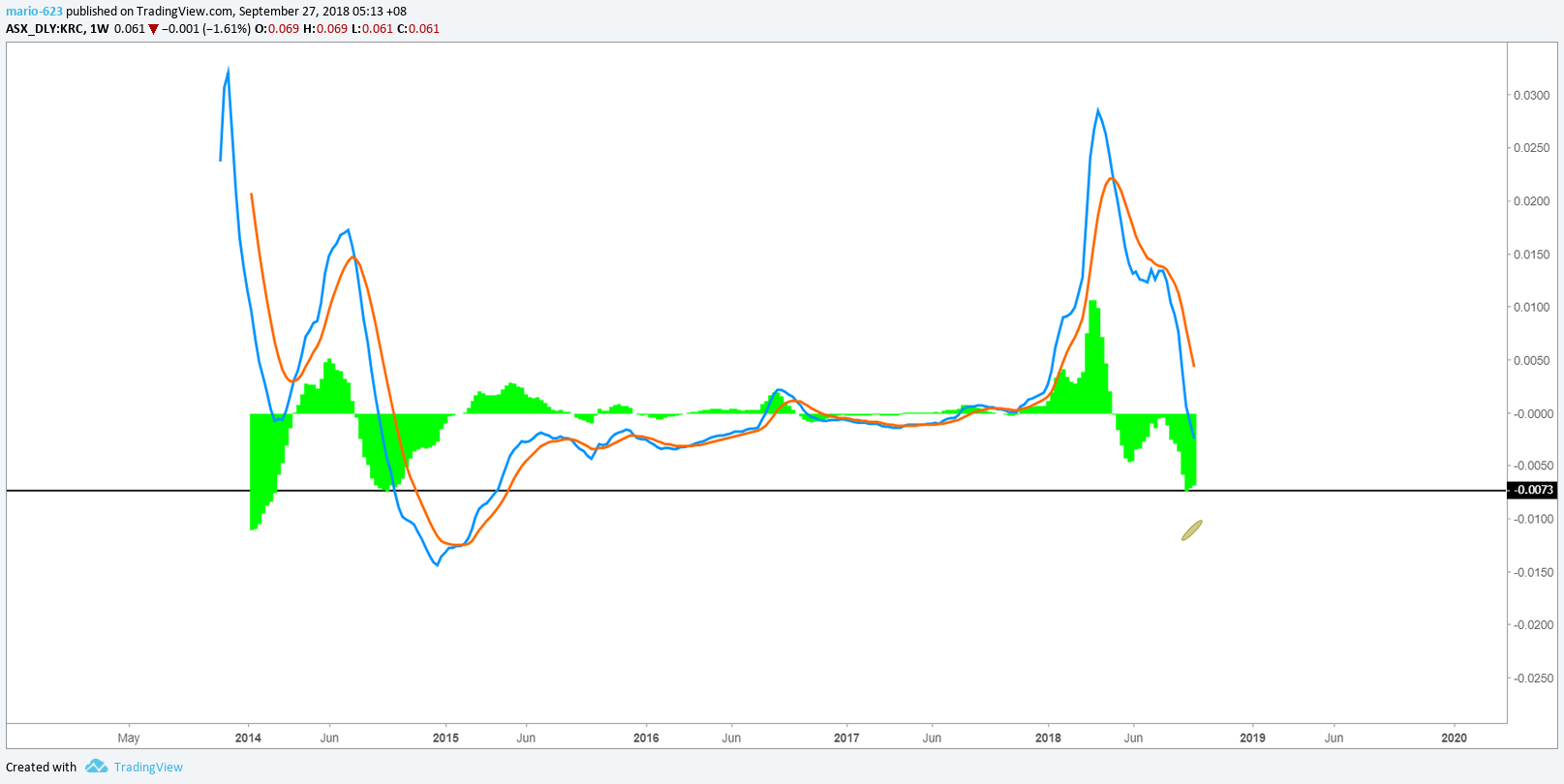Image resolution: width=1564 pixels, height=784 pixels.
Task: Click the May label on time axis
Action: pyautogui.click(x=129, y=738)
